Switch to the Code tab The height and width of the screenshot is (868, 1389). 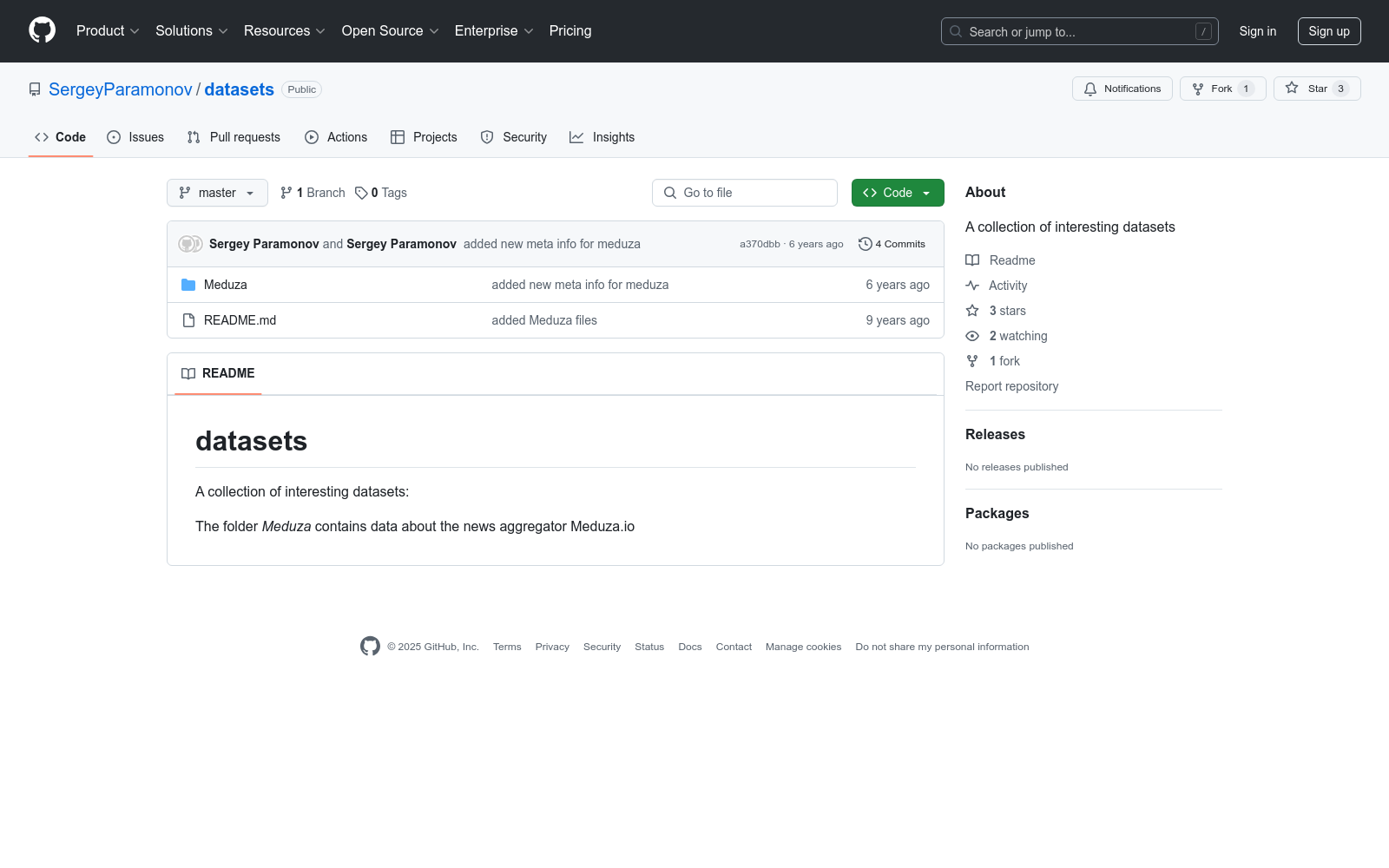(x=61, y=137)
